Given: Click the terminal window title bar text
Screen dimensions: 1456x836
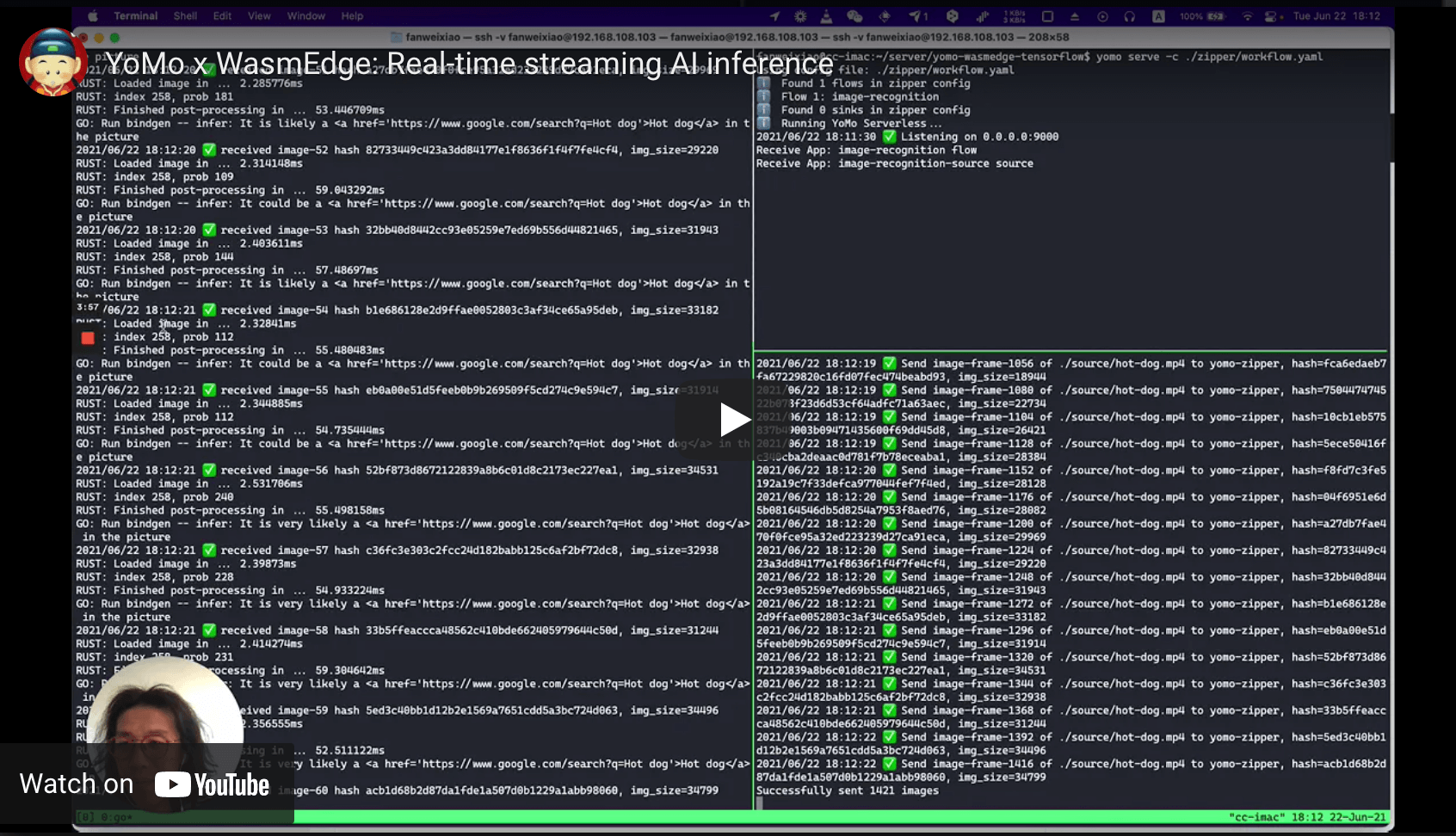Looking at the screenshot, I should (737, 37).
